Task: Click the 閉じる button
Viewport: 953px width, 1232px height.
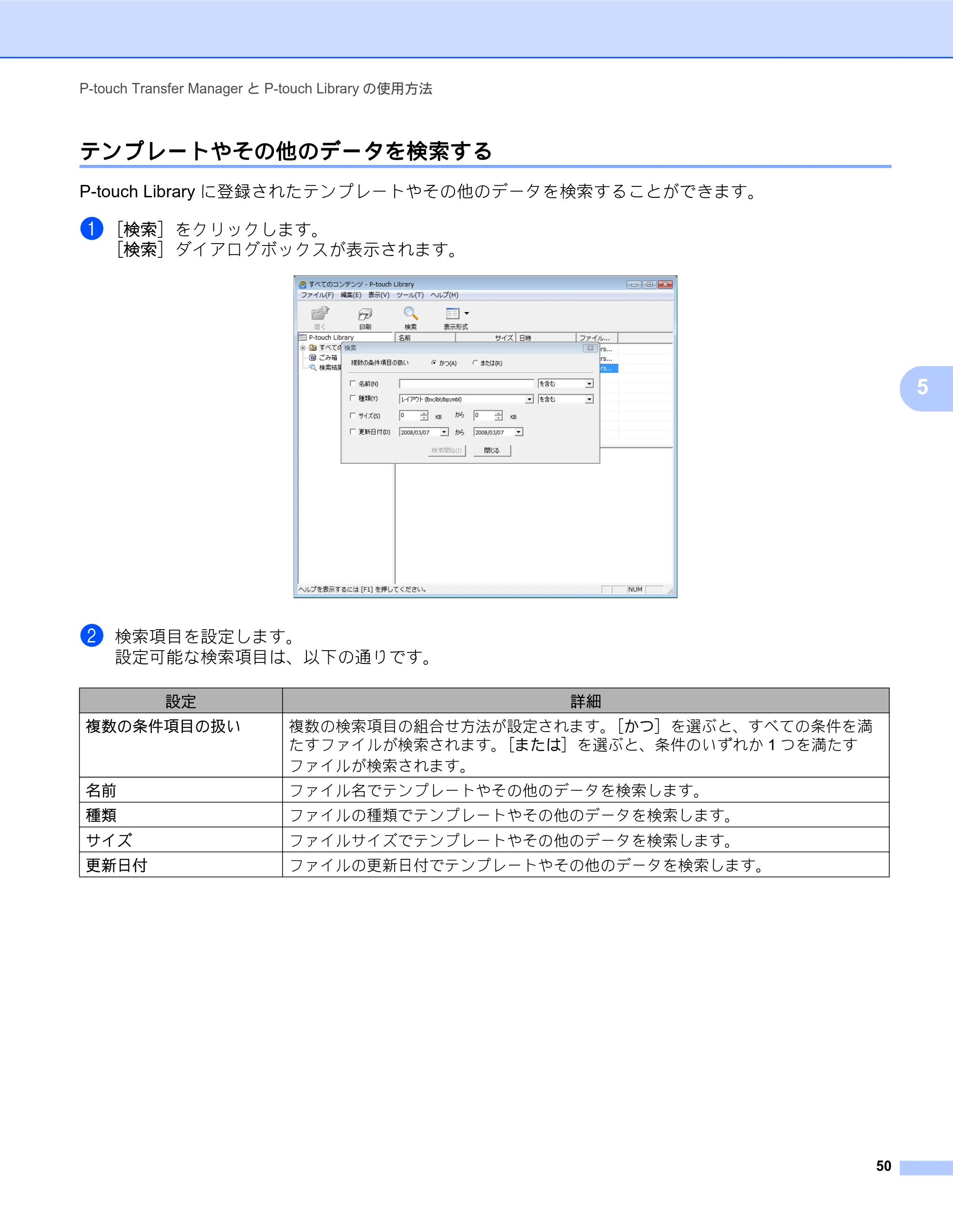Action: click(492, 451)
